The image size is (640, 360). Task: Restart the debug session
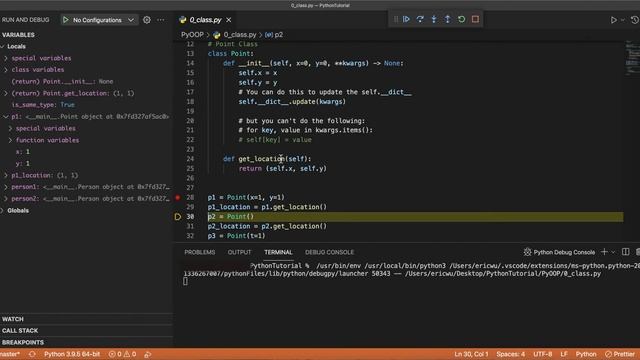coord(462,19)
